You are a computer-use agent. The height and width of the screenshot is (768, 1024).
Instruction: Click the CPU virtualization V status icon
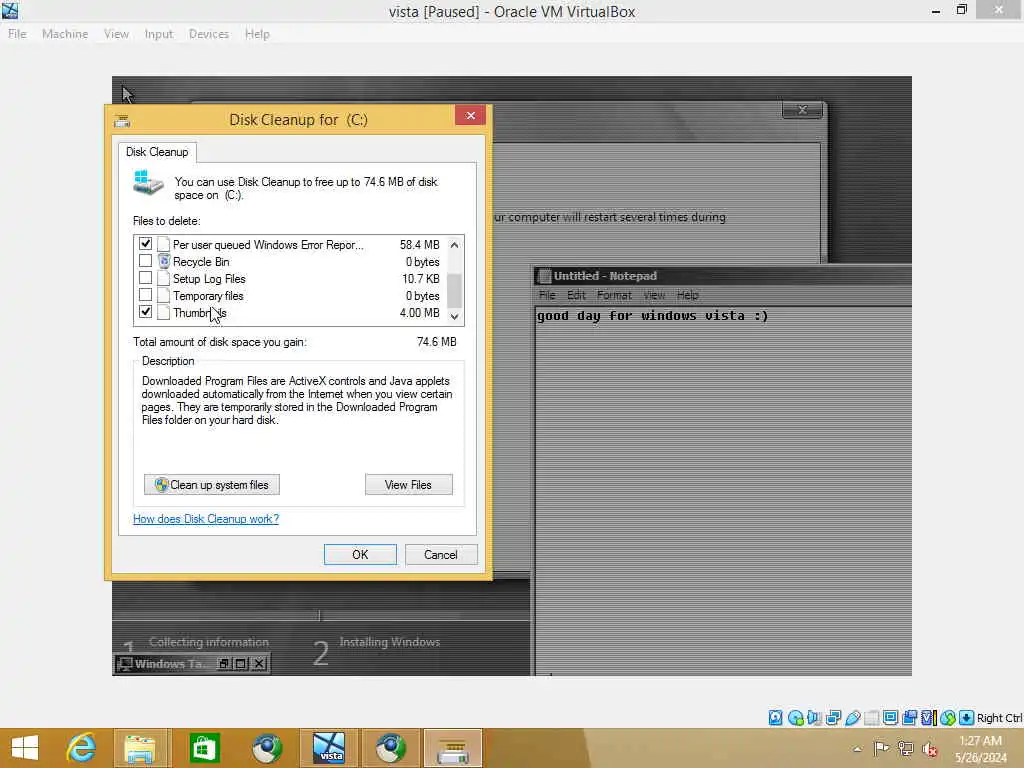928,718
